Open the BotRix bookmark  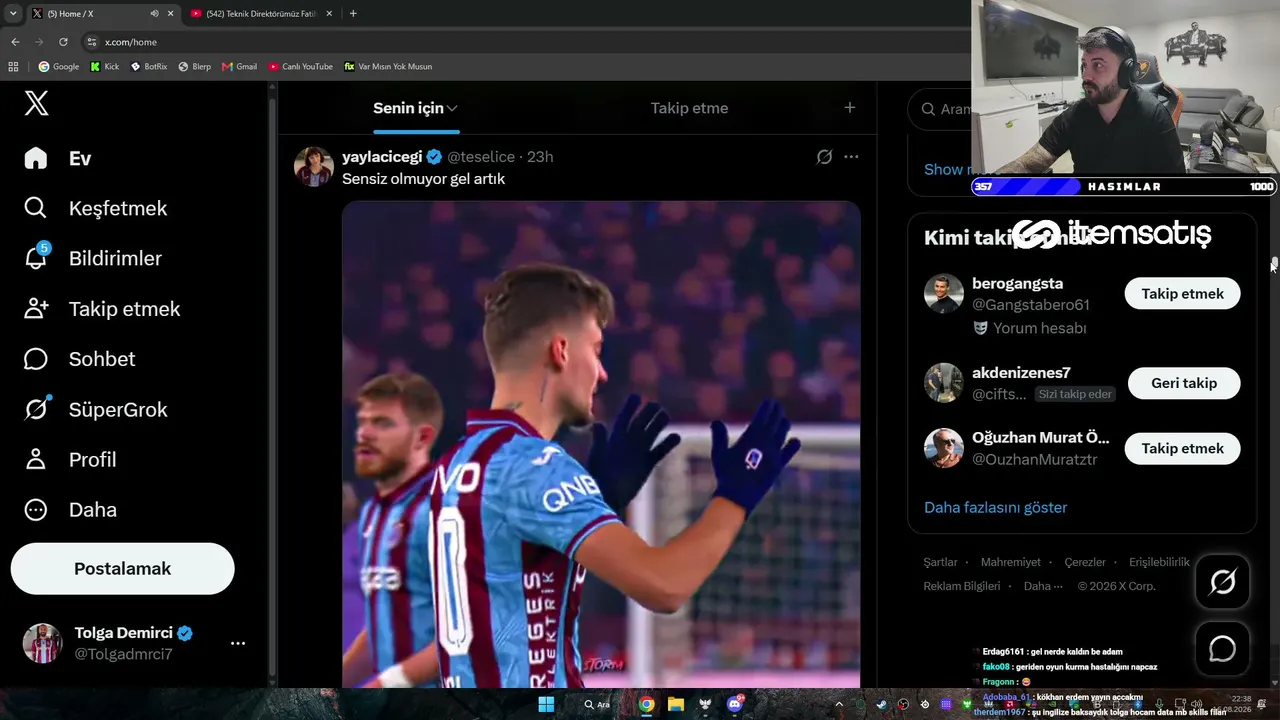coord(149,67)
